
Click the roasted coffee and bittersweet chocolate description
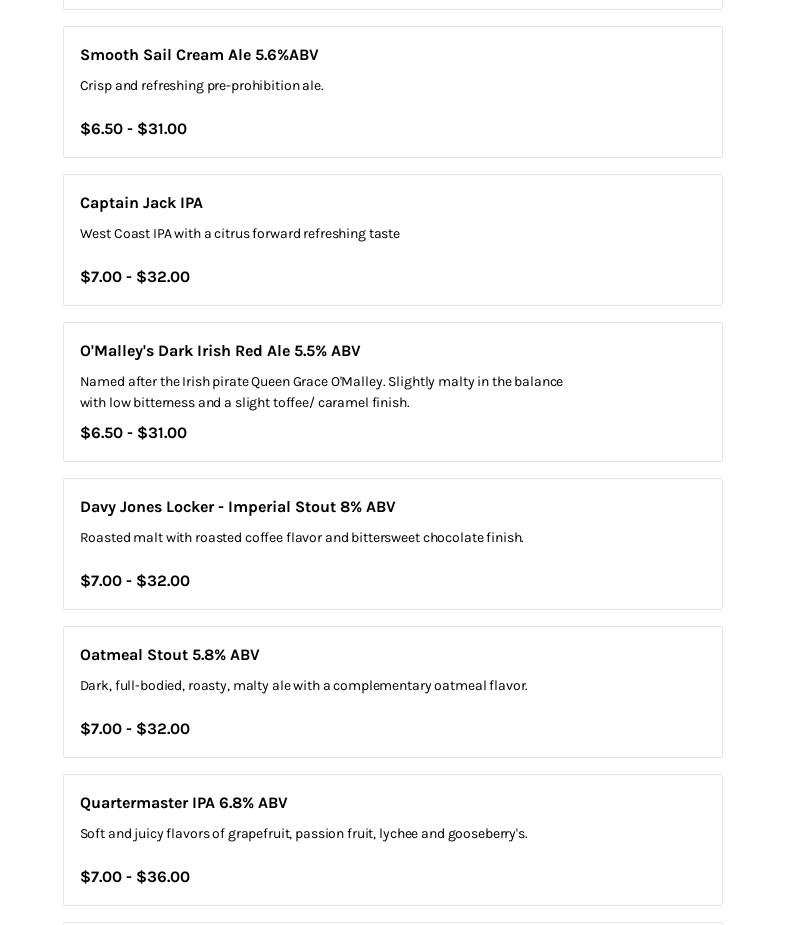click(302, 538)
